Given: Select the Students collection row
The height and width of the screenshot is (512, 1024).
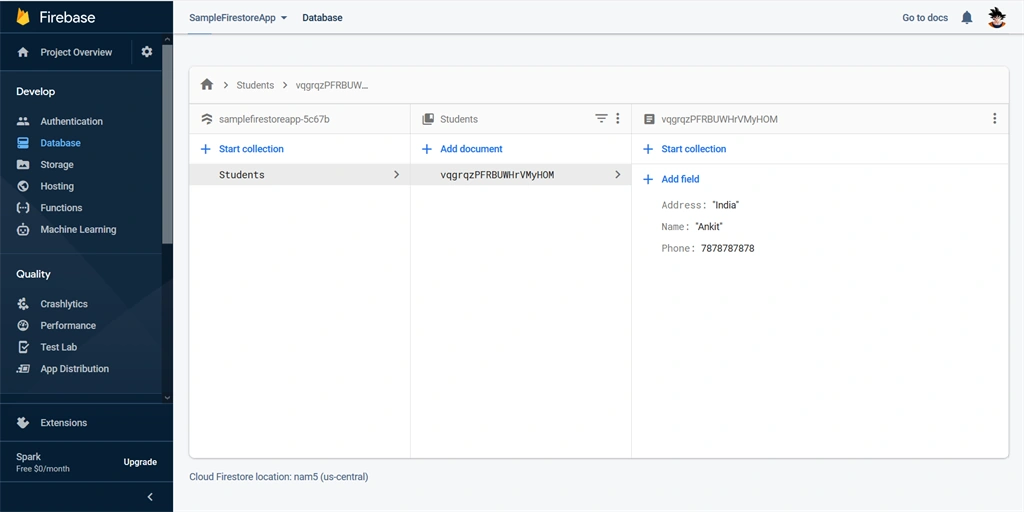Looking at the screenshot, I should 300,174.
